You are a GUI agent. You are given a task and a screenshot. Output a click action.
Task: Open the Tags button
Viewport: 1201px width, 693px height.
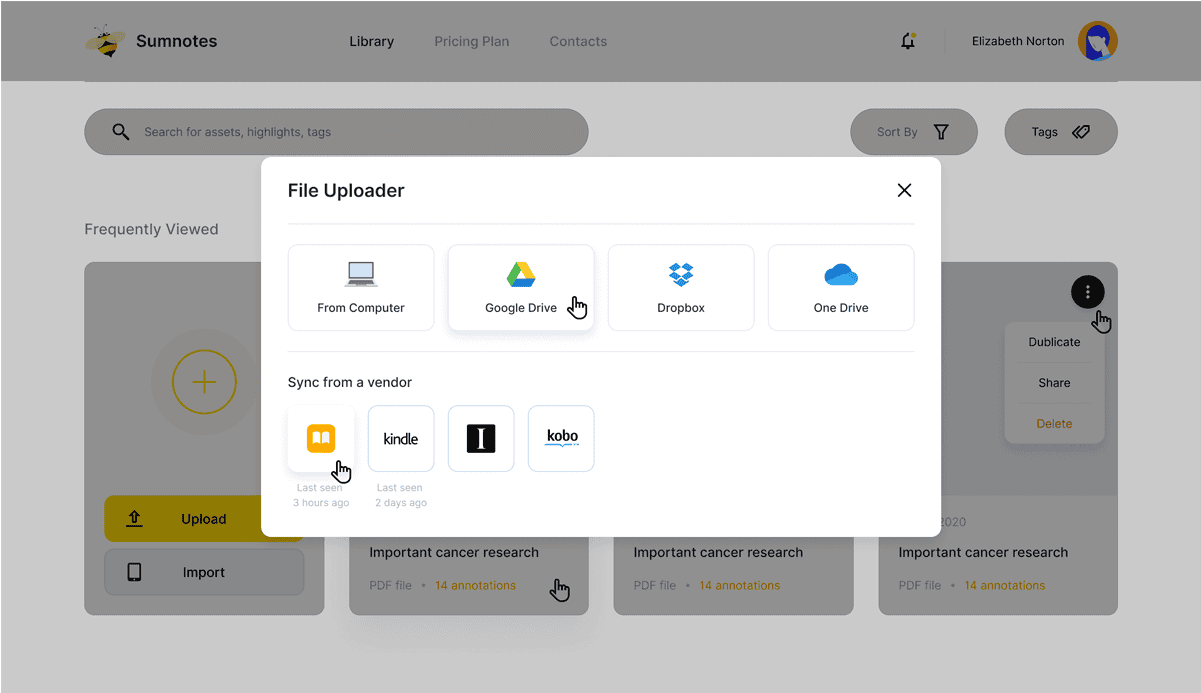(x=1060, y=132)
